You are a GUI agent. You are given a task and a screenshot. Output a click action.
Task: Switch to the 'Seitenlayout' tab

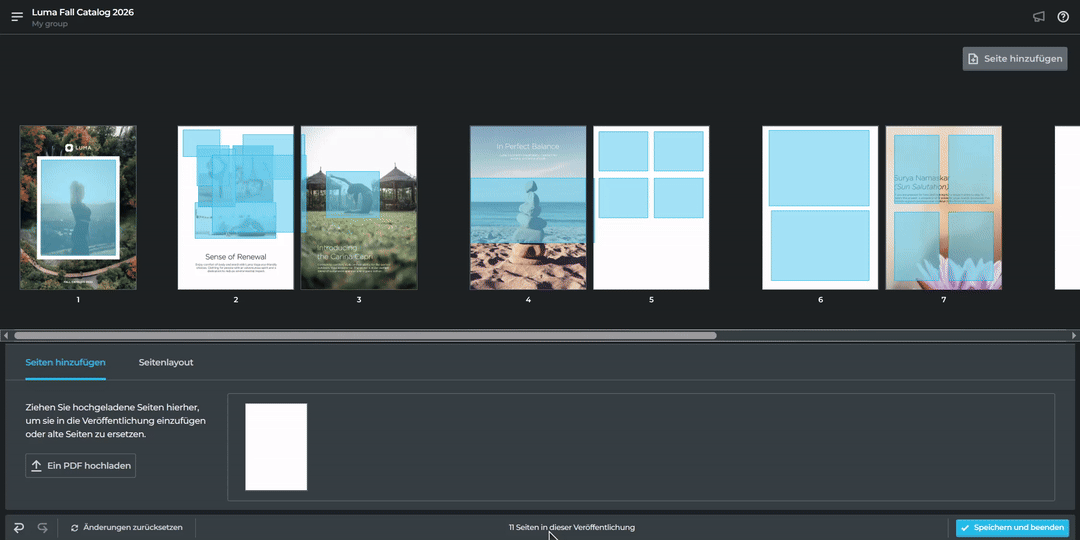166,362
